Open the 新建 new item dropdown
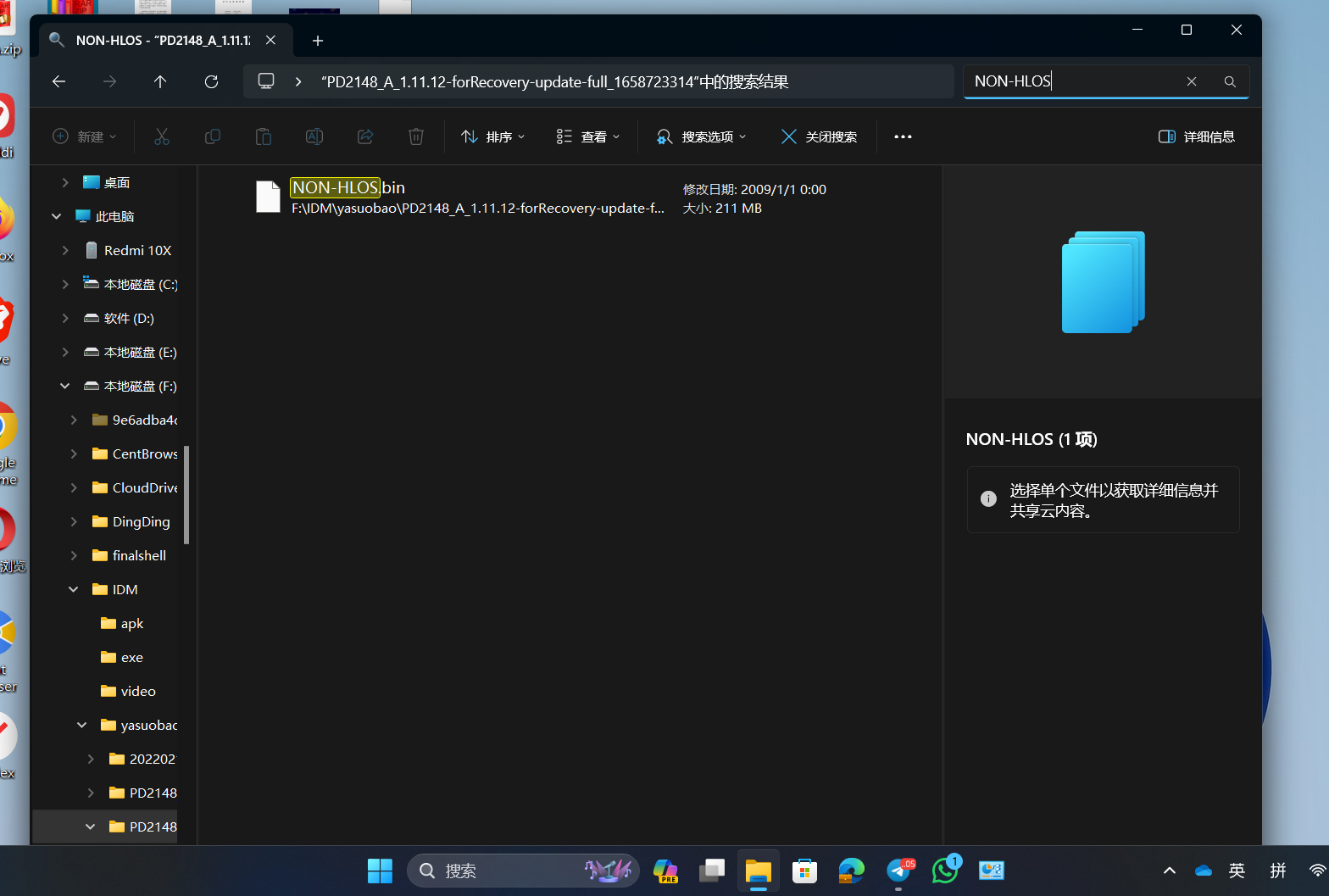 [x=85, y=136]
